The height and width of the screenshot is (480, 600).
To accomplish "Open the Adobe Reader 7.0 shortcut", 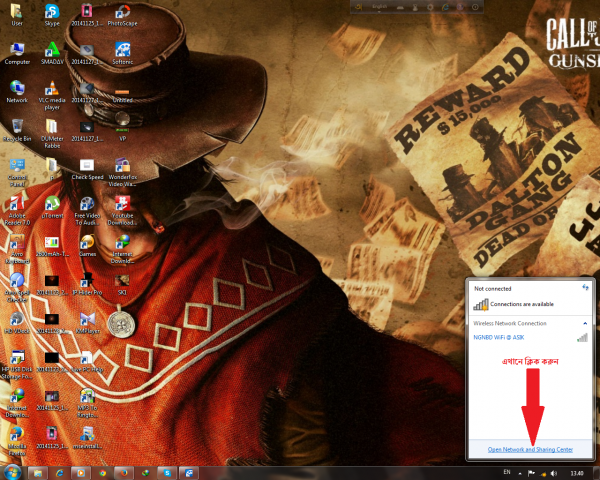I will tap(17, 211).
